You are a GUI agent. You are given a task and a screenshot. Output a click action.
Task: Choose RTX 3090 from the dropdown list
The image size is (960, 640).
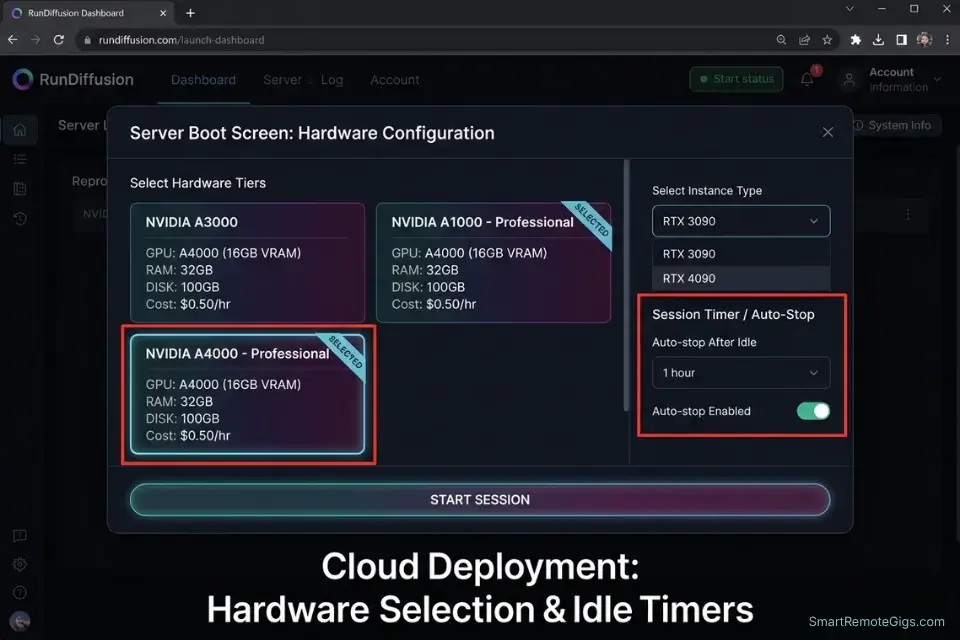point(741,254)
